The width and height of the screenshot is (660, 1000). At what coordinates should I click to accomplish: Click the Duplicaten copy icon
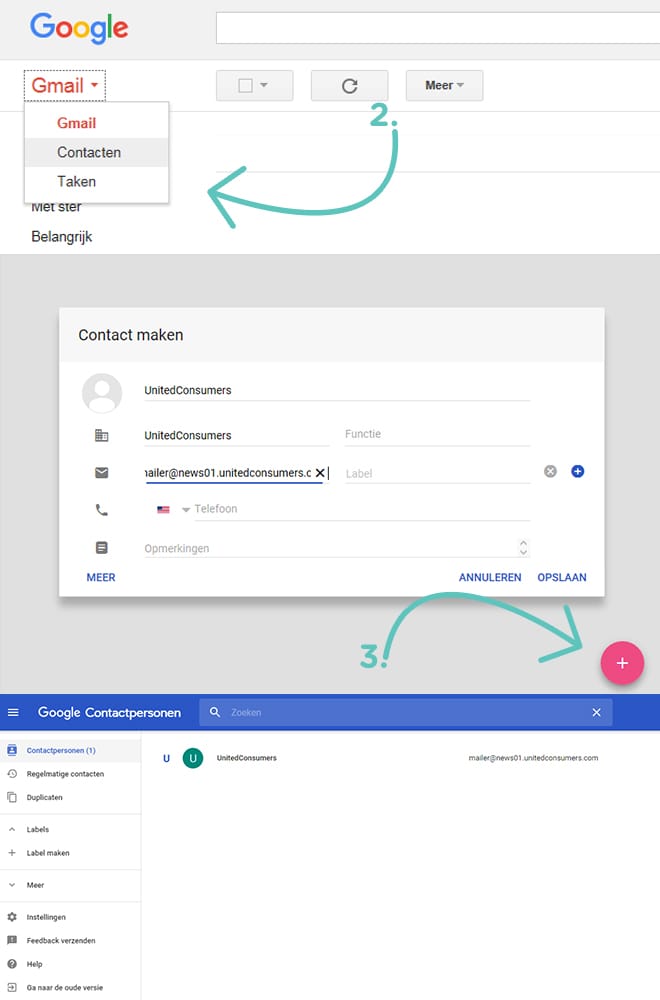pyautogui.click(x=12, y=797)
